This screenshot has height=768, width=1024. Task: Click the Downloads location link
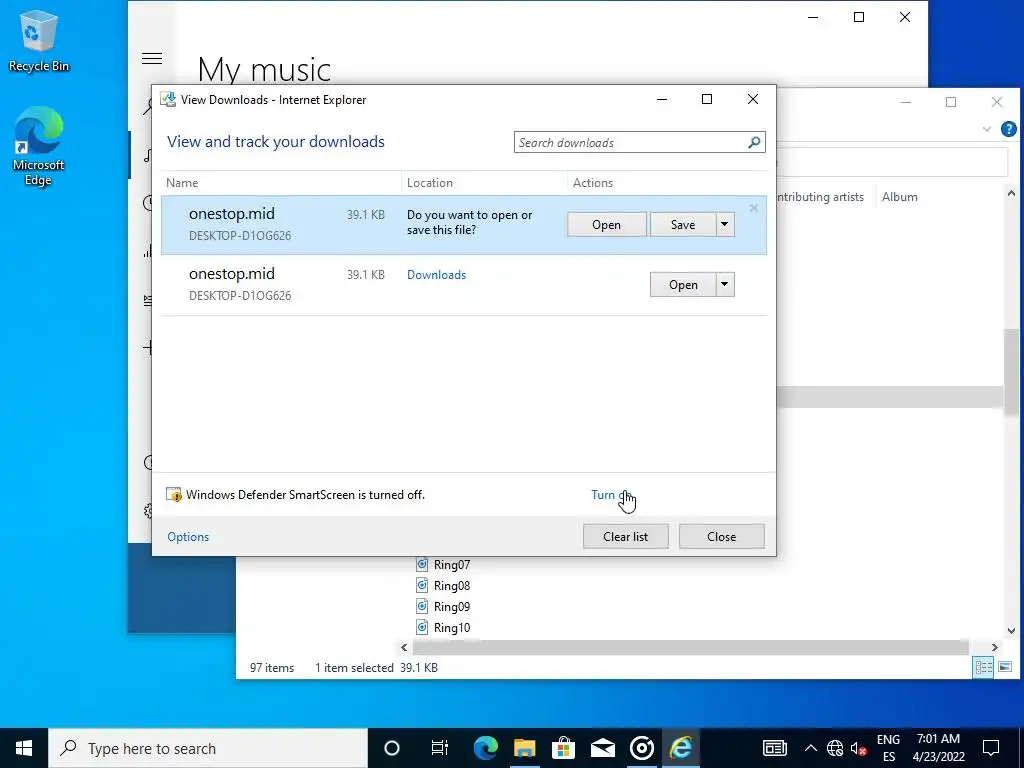tap(436, 275)
